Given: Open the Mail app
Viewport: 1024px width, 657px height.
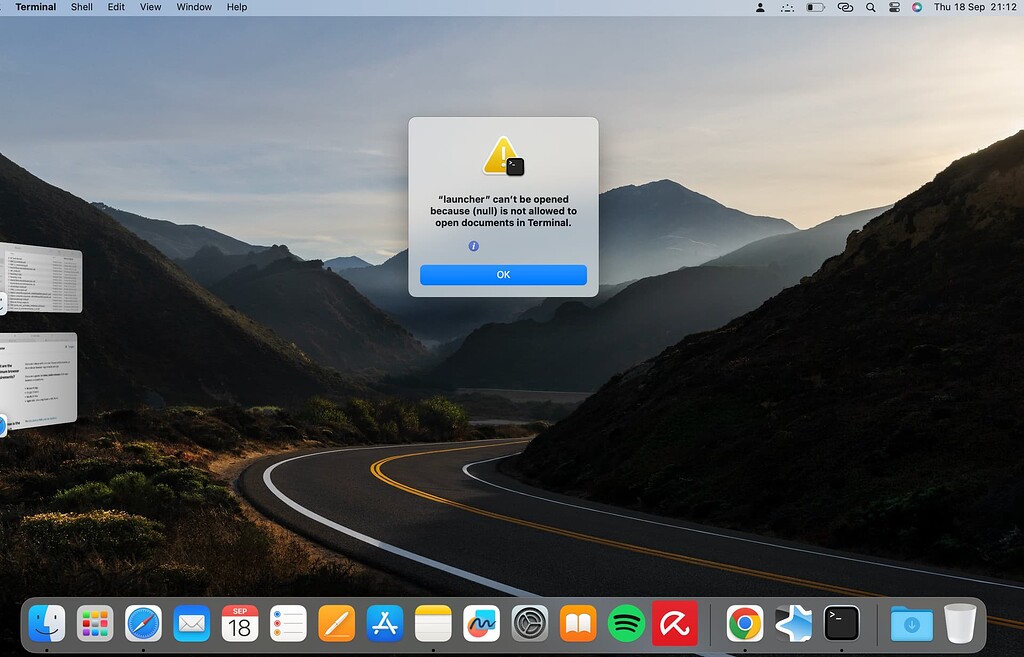Looking at the screenshot, I should (191, 623).
